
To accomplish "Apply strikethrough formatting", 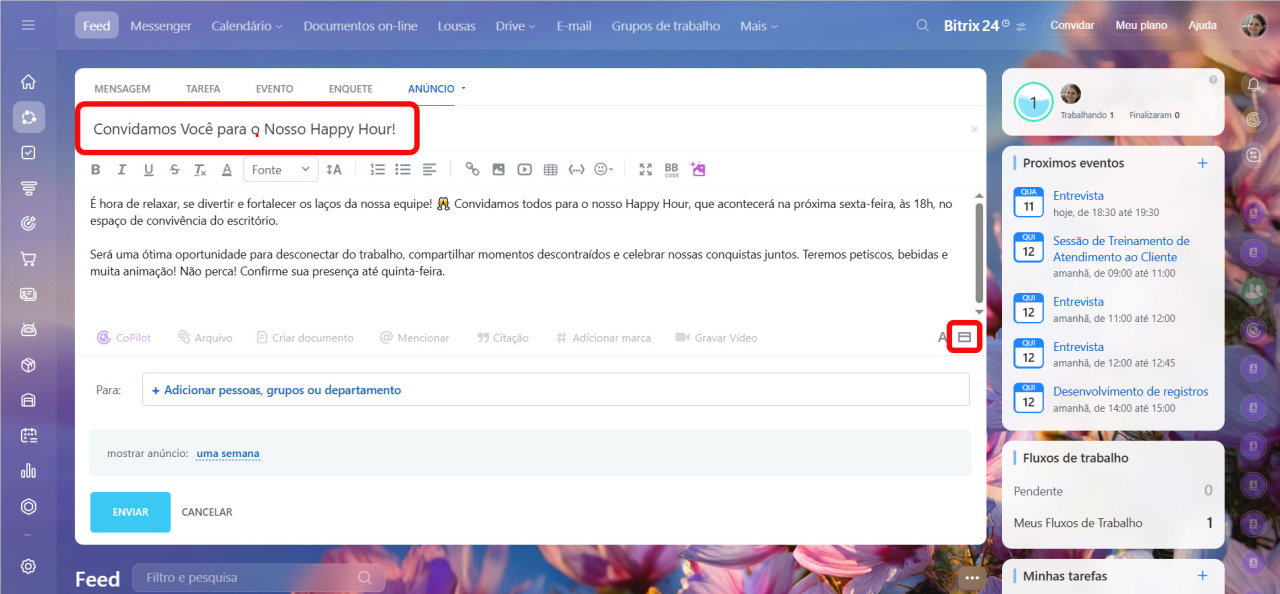I will (x=175, y=170).
